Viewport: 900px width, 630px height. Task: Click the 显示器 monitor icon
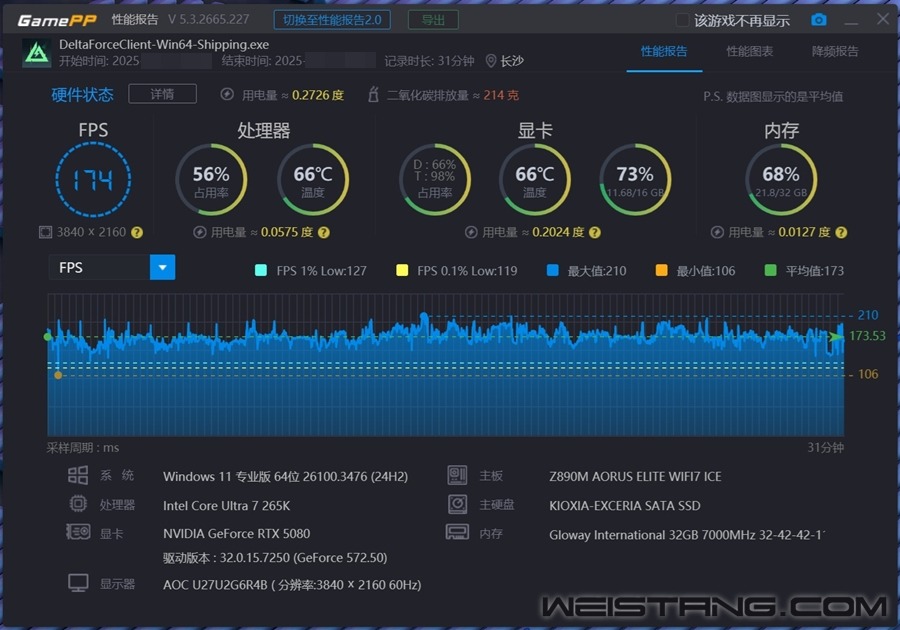click(x=78, y=583)
